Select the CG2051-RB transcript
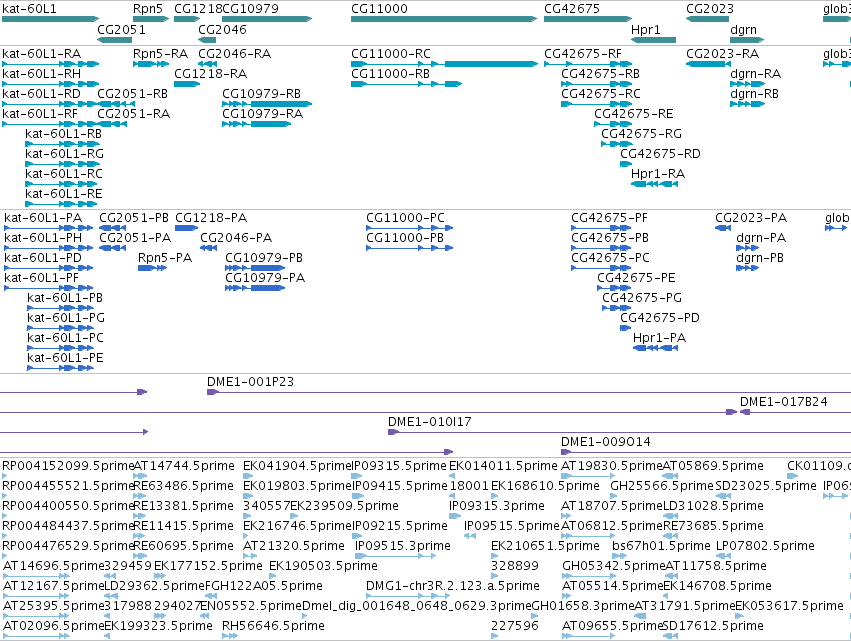Image resolution: width=851 pixels, height=641 pixels. tap(116, 104)
